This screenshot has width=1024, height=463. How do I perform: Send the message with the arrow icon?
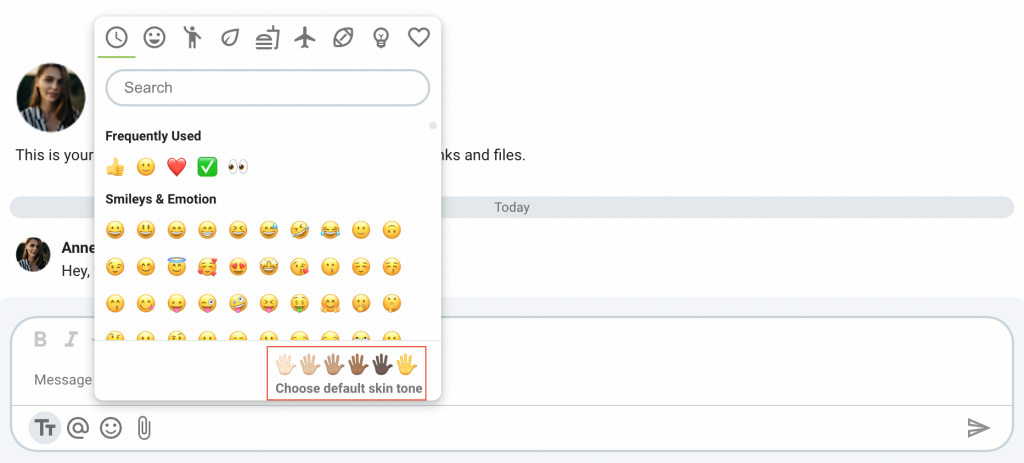pos(979,428)
